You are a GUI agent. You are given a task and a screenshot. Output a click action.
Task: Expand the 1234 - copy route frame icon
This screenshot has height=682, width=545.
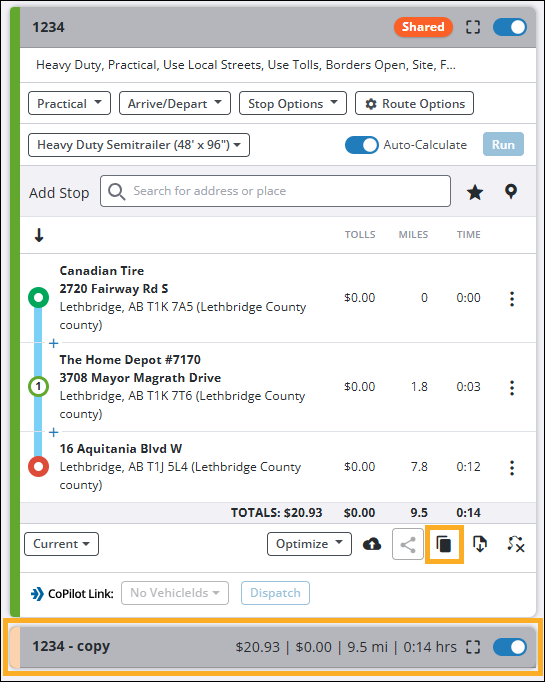473,647
